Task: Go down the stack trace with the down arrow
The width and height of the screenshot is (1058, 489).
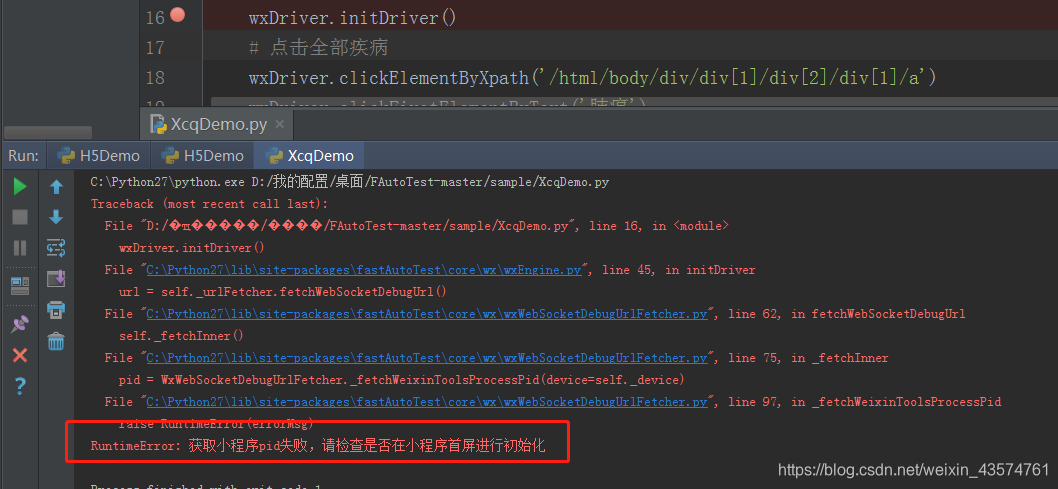Action: pos(56,217)
